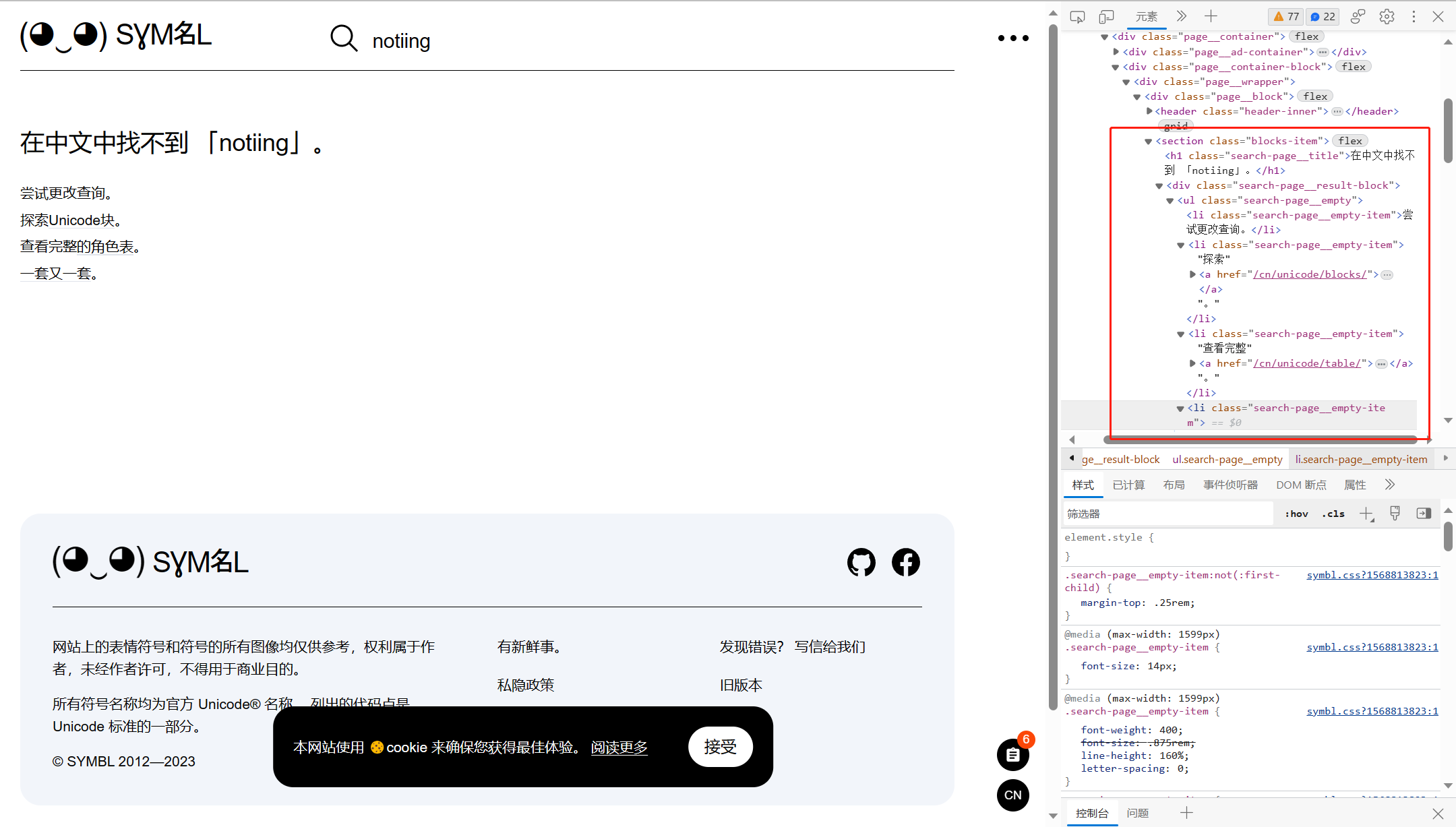Click the messages count badge 22
The height and width of the screenshot is (827, 1456).
click(1323, 17)
